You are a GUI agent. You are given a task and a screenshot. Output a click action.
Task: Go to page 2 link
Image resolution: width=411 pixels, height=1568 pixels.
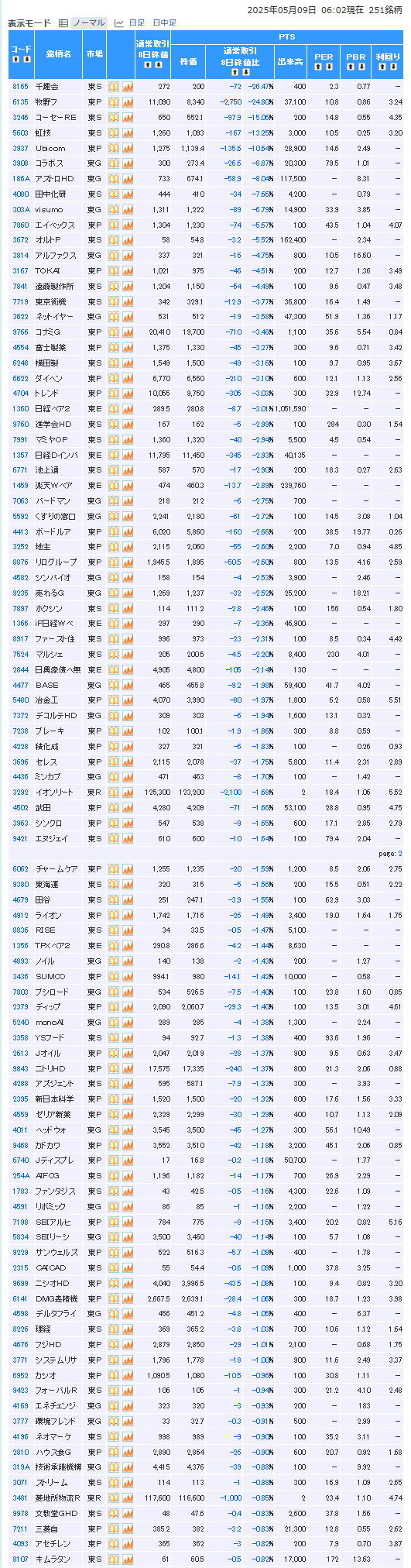click(400, 853)
